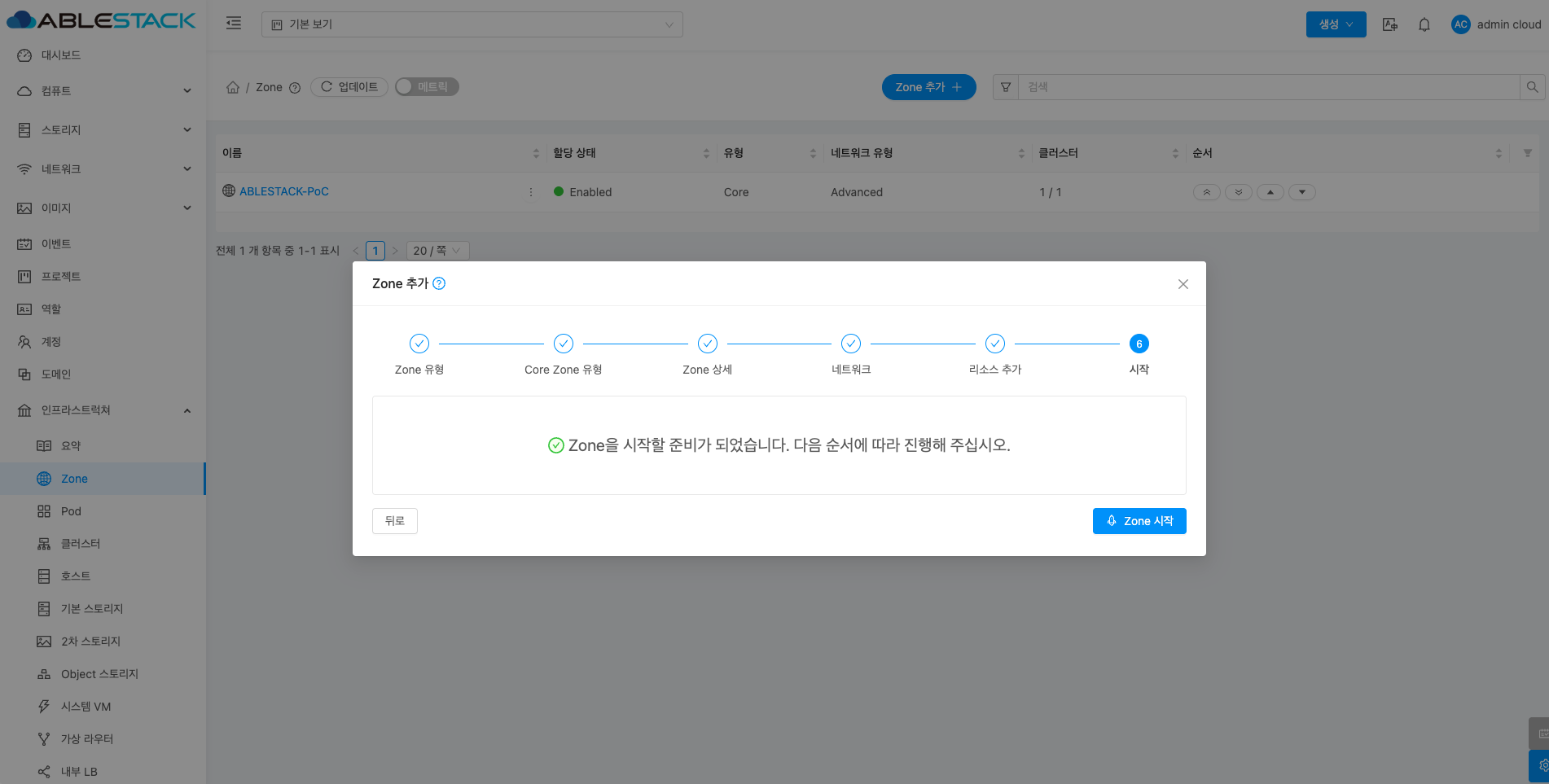Open 요약 under infrastructure
The height and width of the screenshot is (784, 1549).
coord(103,446)
